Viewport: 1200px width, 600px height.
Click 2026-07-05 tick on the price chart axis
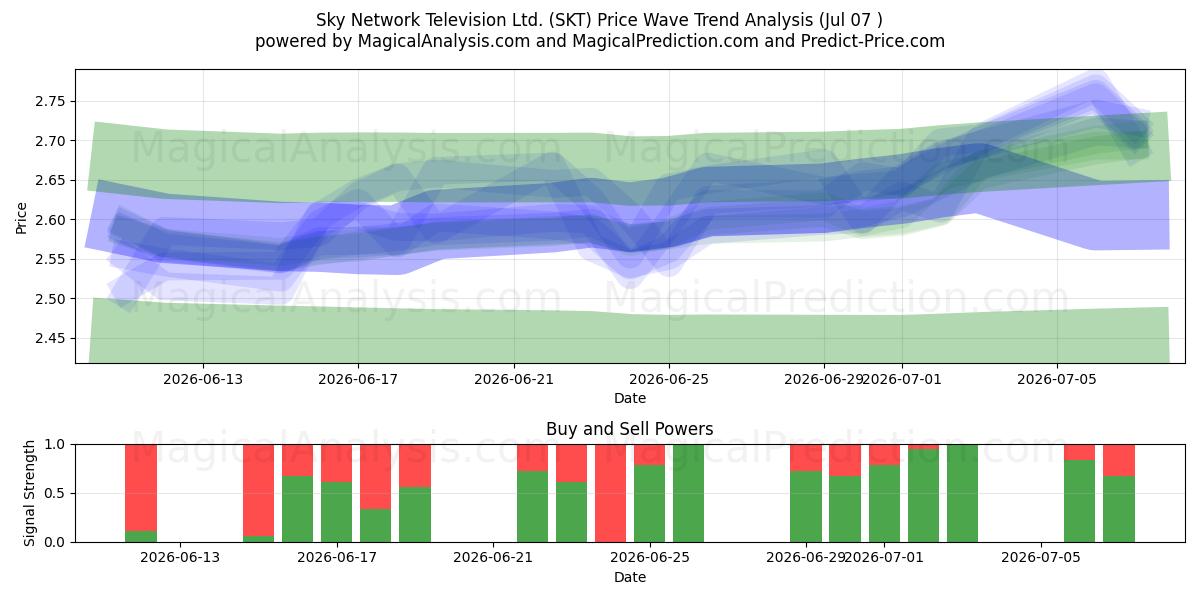pyautogui.click(x=1057, y=380)
